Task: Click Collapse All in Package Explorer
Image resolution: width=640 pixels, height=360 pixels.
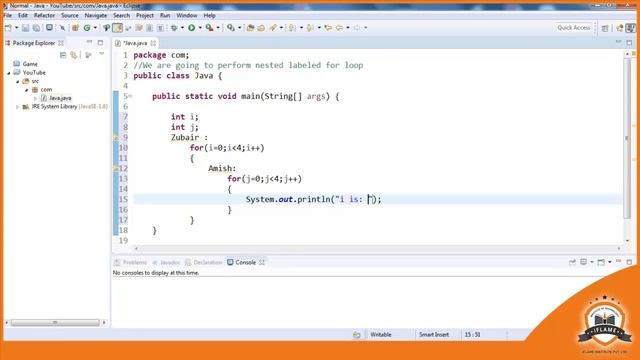Action: click(63, 55)
